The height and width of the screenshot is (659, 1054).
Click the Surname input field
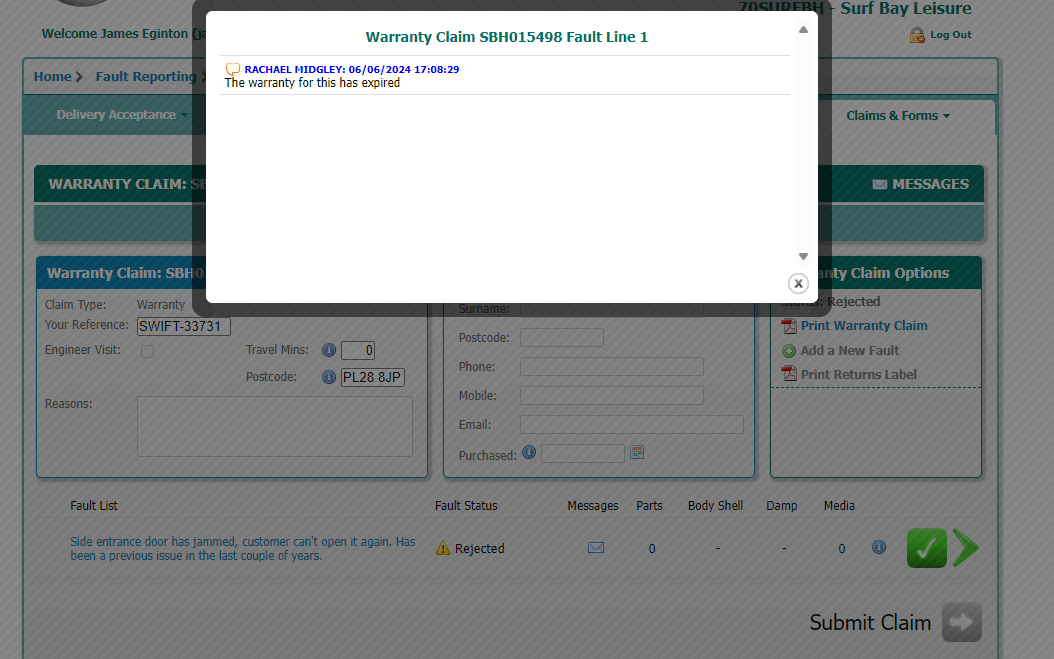tap(612, 309)
